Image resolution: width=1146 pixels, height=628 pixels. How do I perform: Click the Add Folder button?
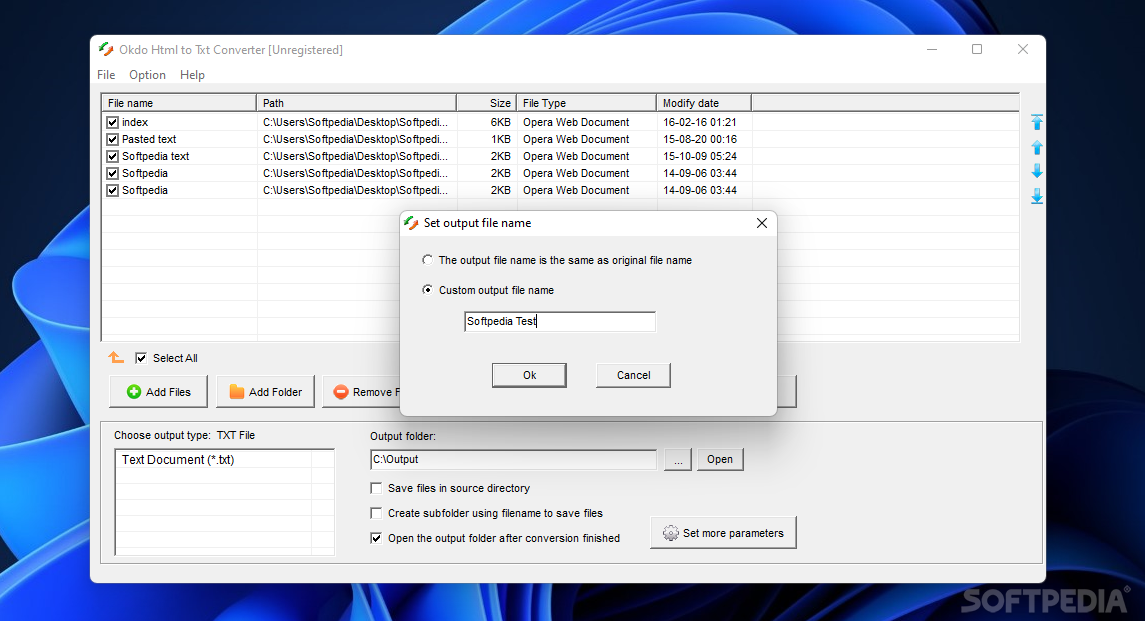pos(265,392)
